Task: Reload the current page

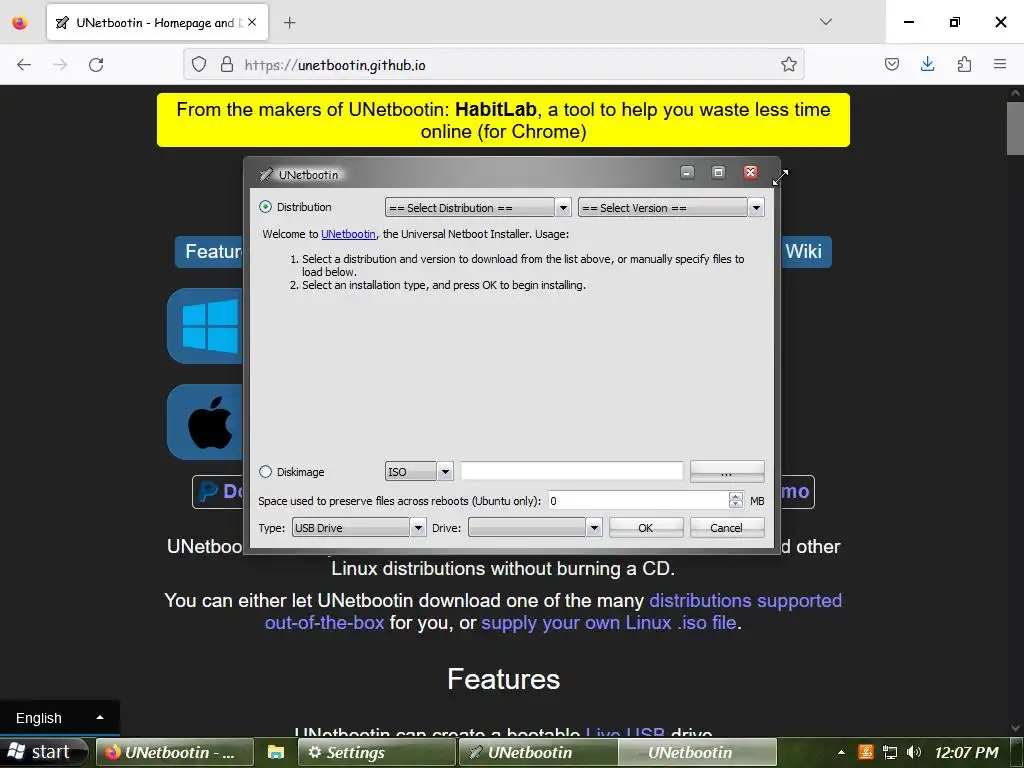Action: 96,65
